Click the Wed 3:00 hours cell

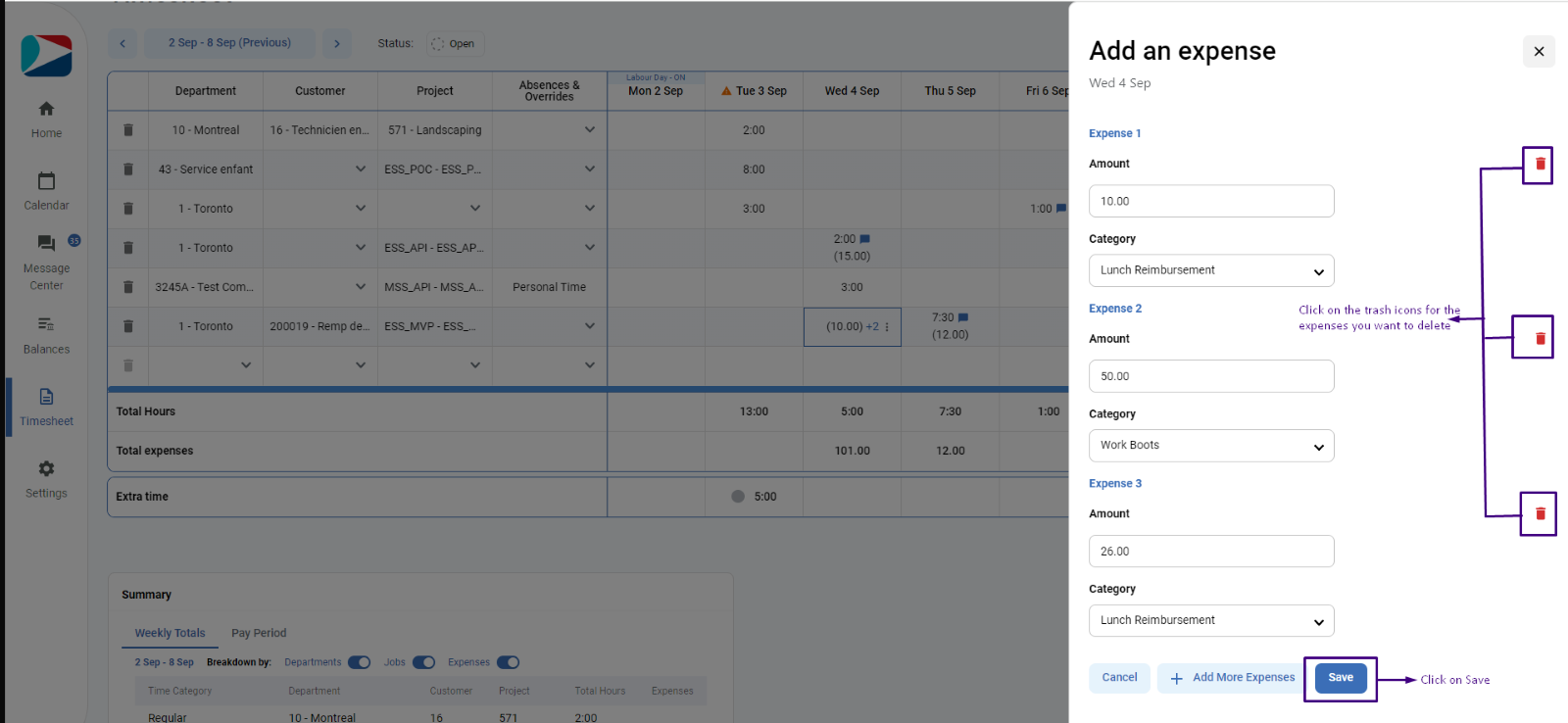(852, 287)
